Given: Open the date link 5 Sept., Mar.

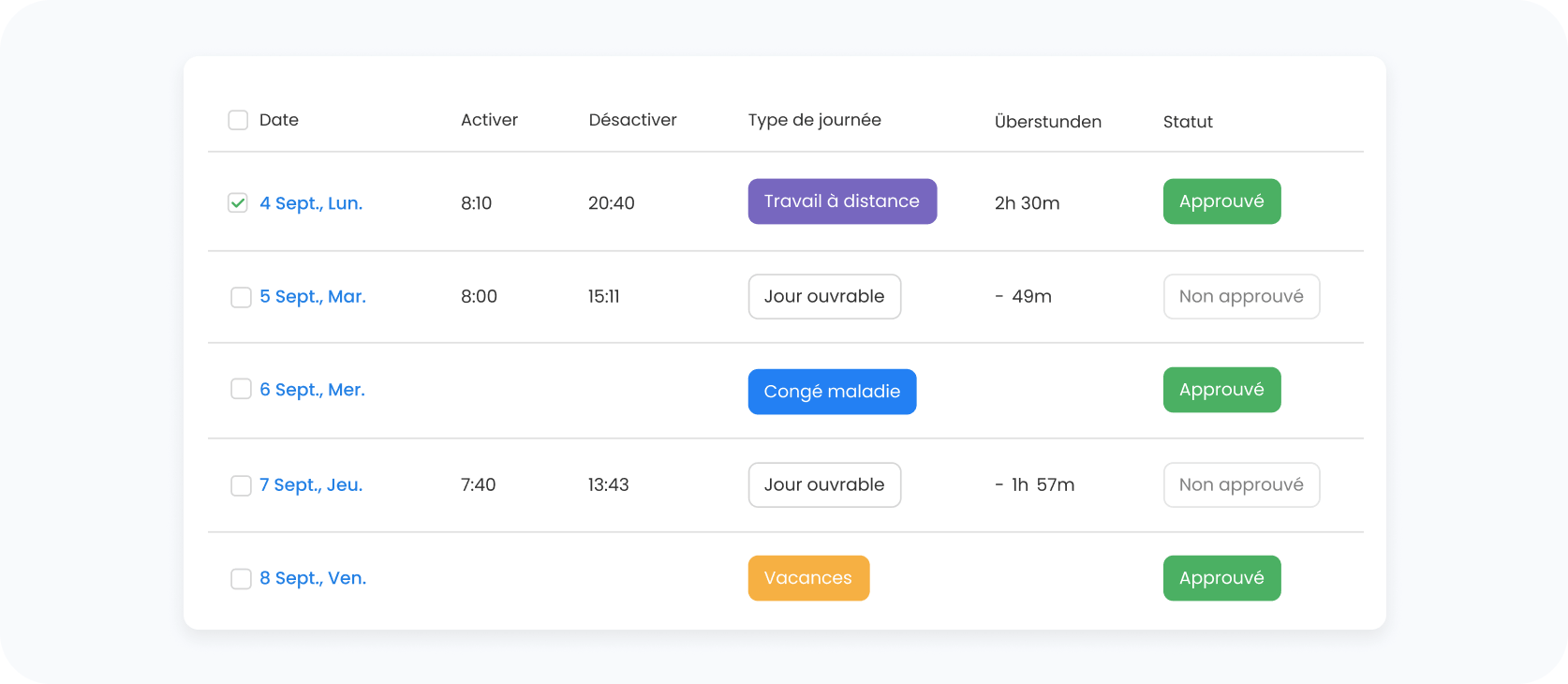Looking at the screenshot, I should (x=313, y=296).
